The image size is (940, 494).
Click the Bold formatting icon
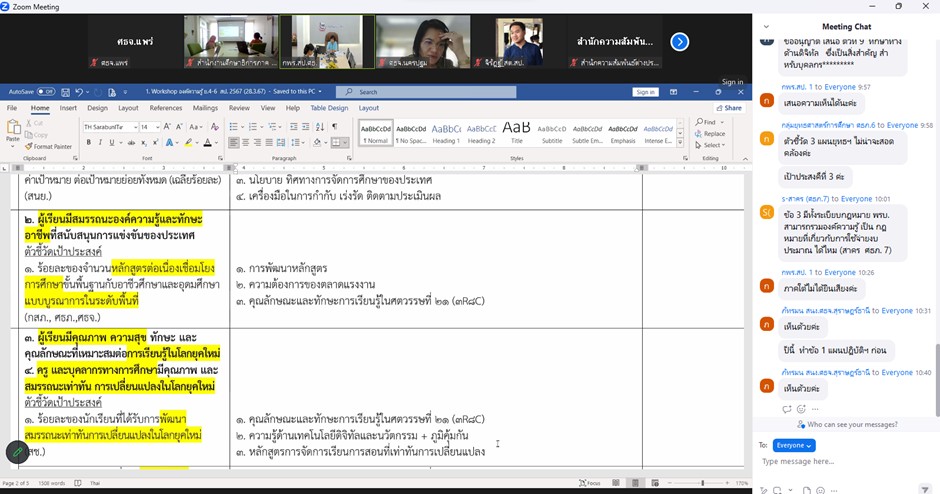tap(88, 143)
